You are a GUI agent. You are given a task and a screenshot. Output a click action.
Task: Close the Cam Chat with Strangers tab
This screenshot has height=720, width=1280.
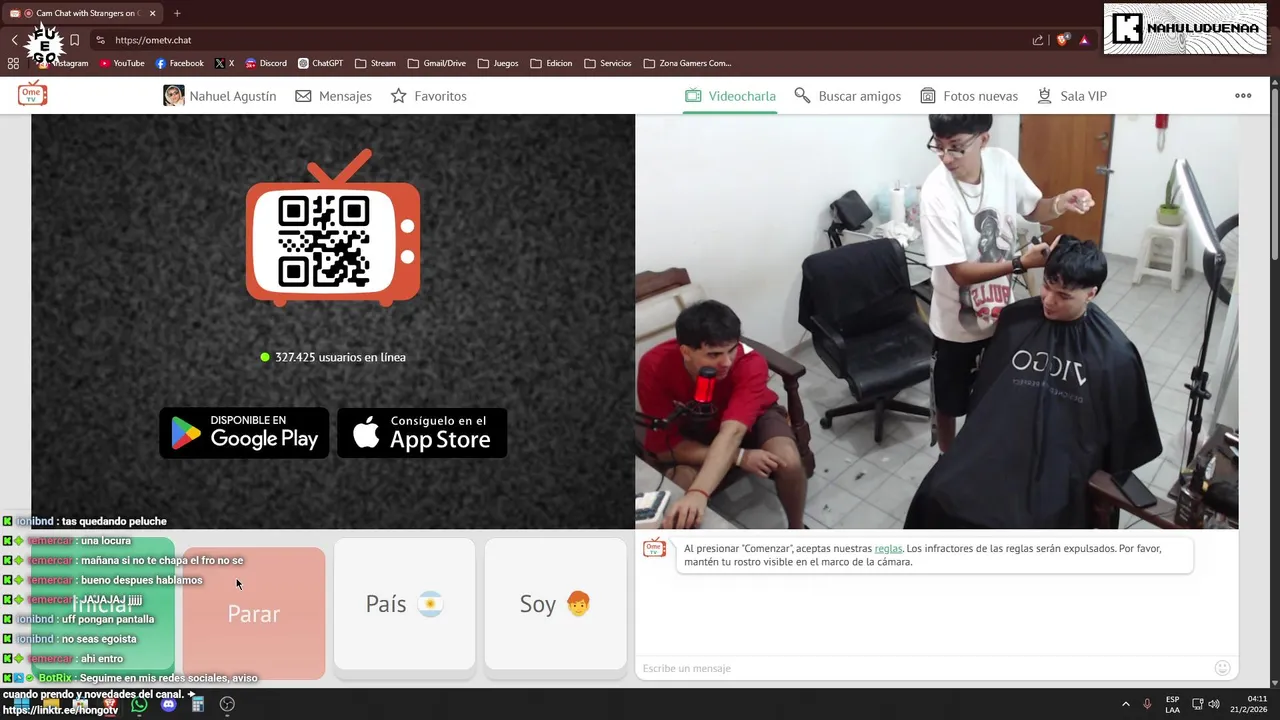coord(153,13)
